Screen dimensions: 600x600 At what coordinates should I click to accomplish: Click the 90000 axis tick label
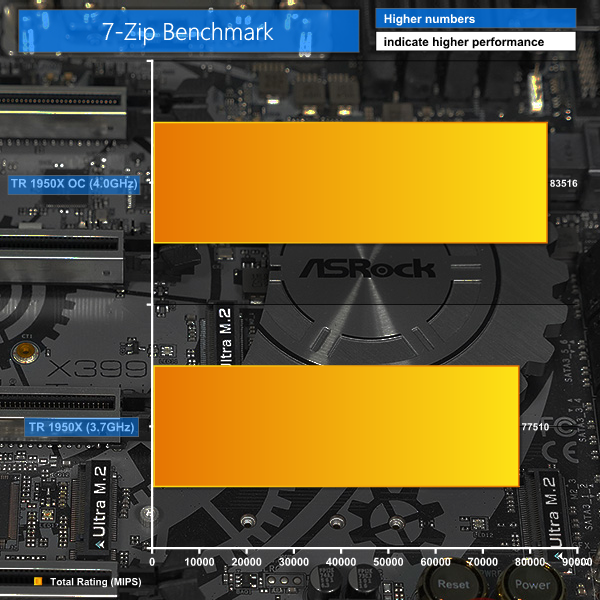(577, 562)
